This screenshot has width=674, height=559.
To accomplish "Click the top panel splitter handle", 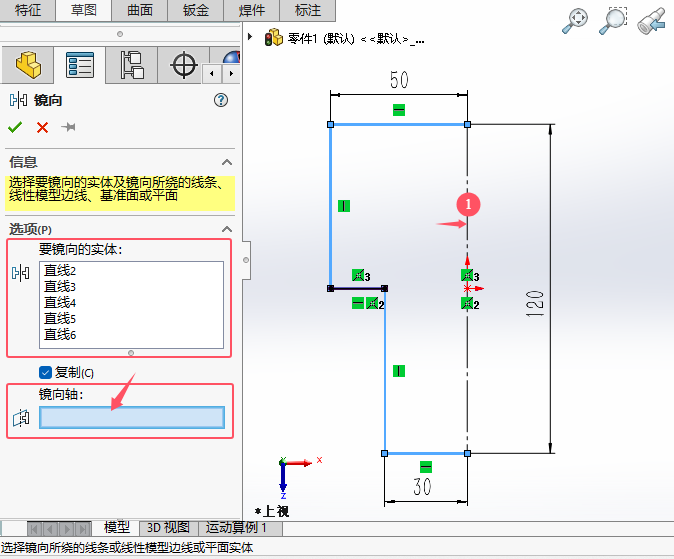I will [x=120, y=34].
